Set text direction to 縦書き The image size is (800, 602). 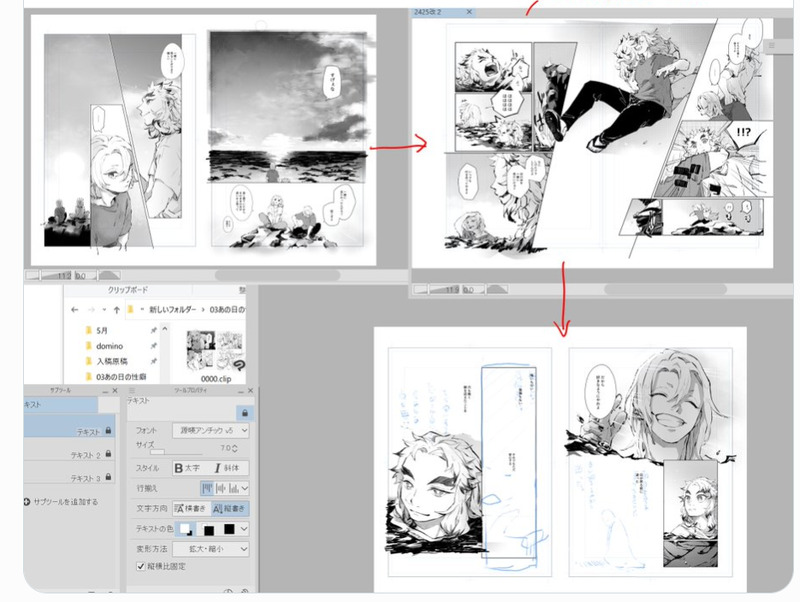point(230,509)
